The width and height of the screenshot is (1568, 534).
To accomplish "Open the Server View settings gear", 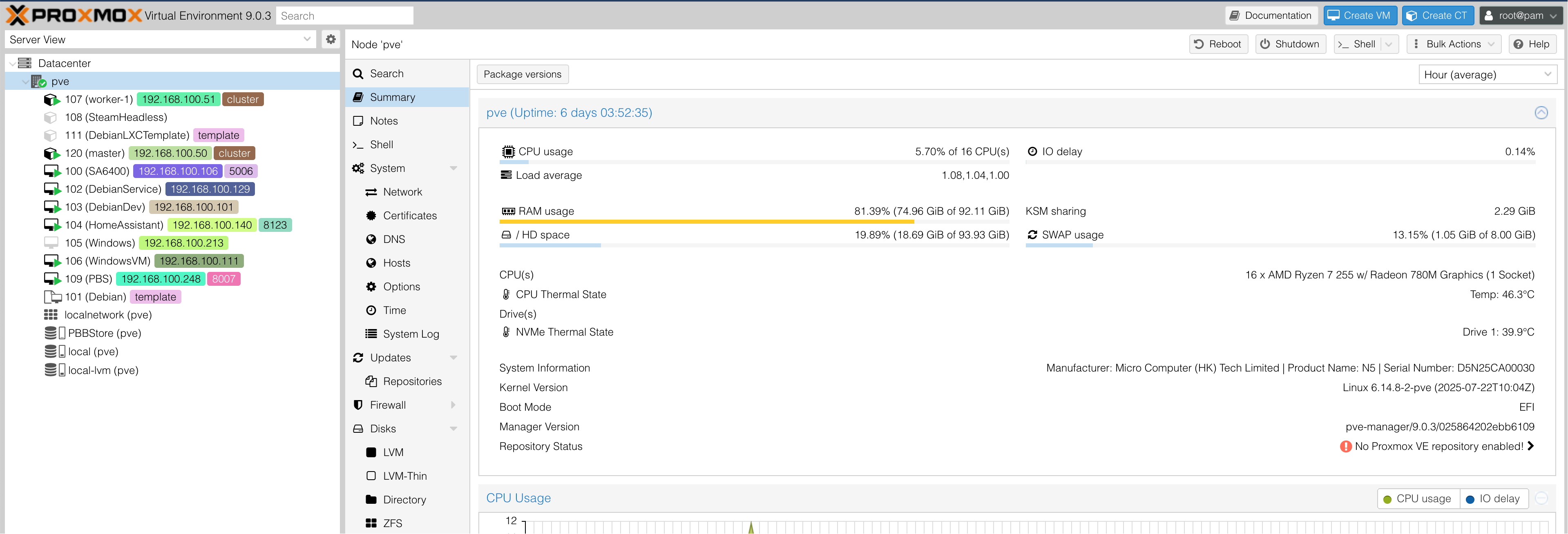I will 331,40.
